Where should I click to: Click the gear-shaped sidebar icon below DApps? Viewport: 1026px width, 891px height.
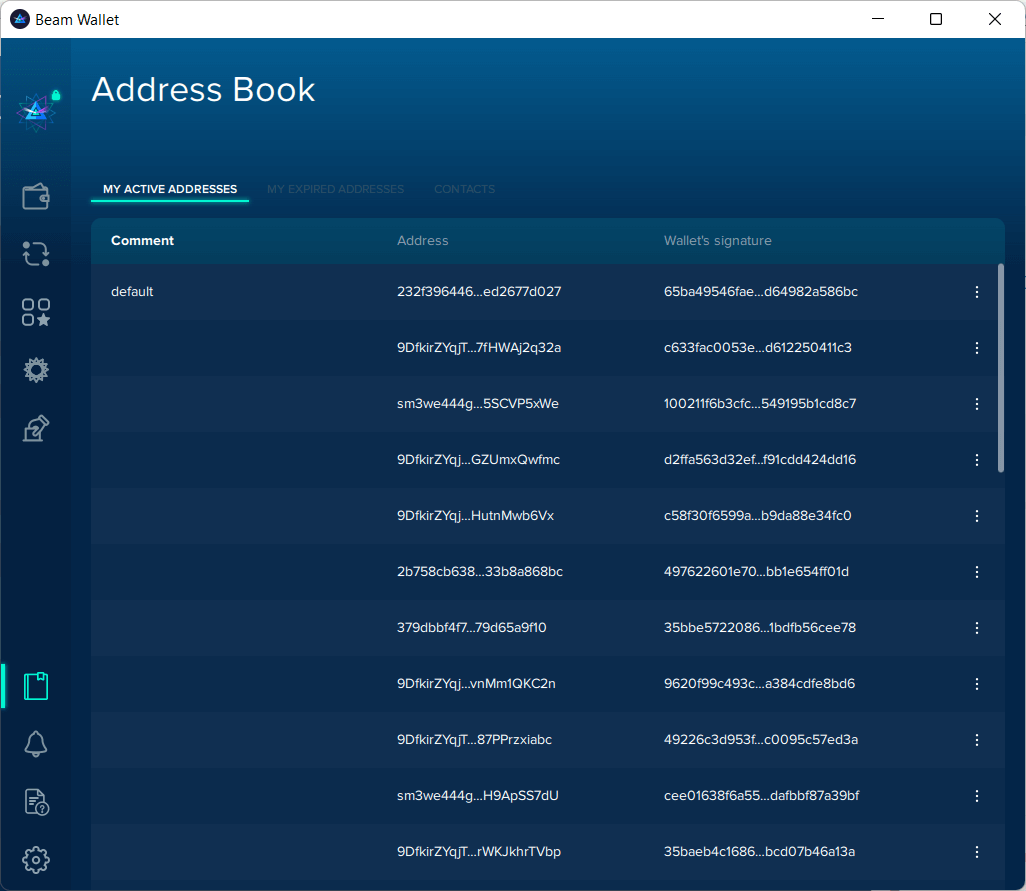tap(36, 371)
